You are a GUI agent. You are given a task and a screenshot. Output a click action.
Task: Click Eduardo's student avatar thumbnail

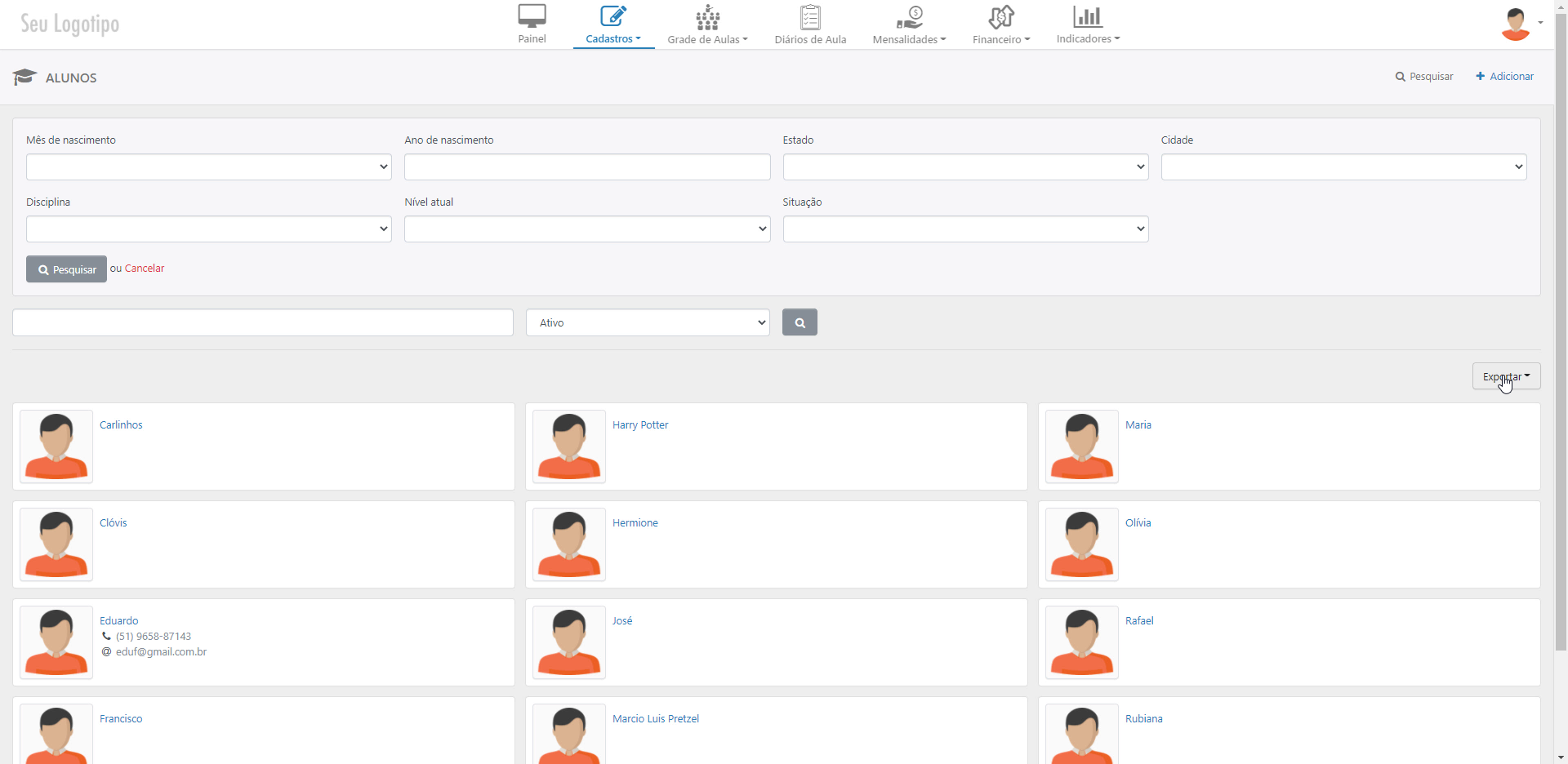tap(56, 642)
